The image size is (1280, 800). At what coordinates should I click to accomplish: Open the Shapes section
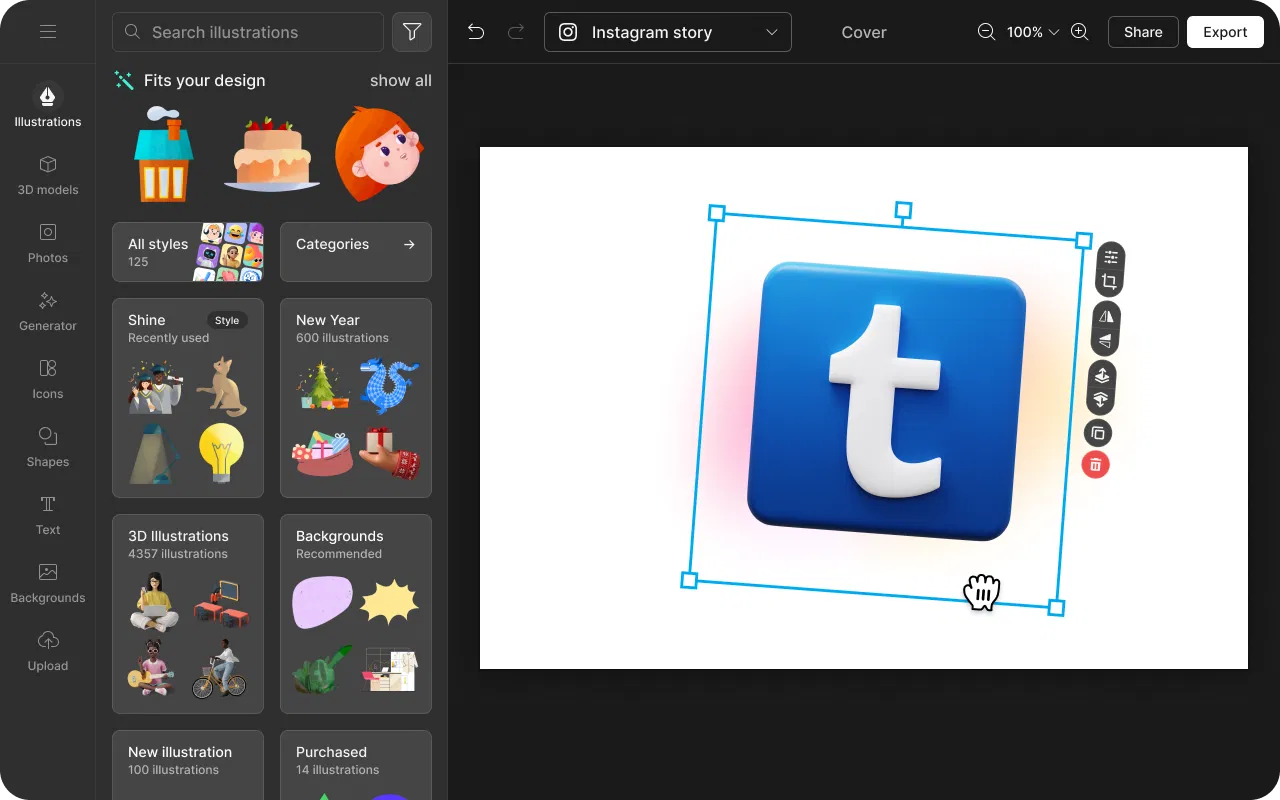click(x=47, y=446)
